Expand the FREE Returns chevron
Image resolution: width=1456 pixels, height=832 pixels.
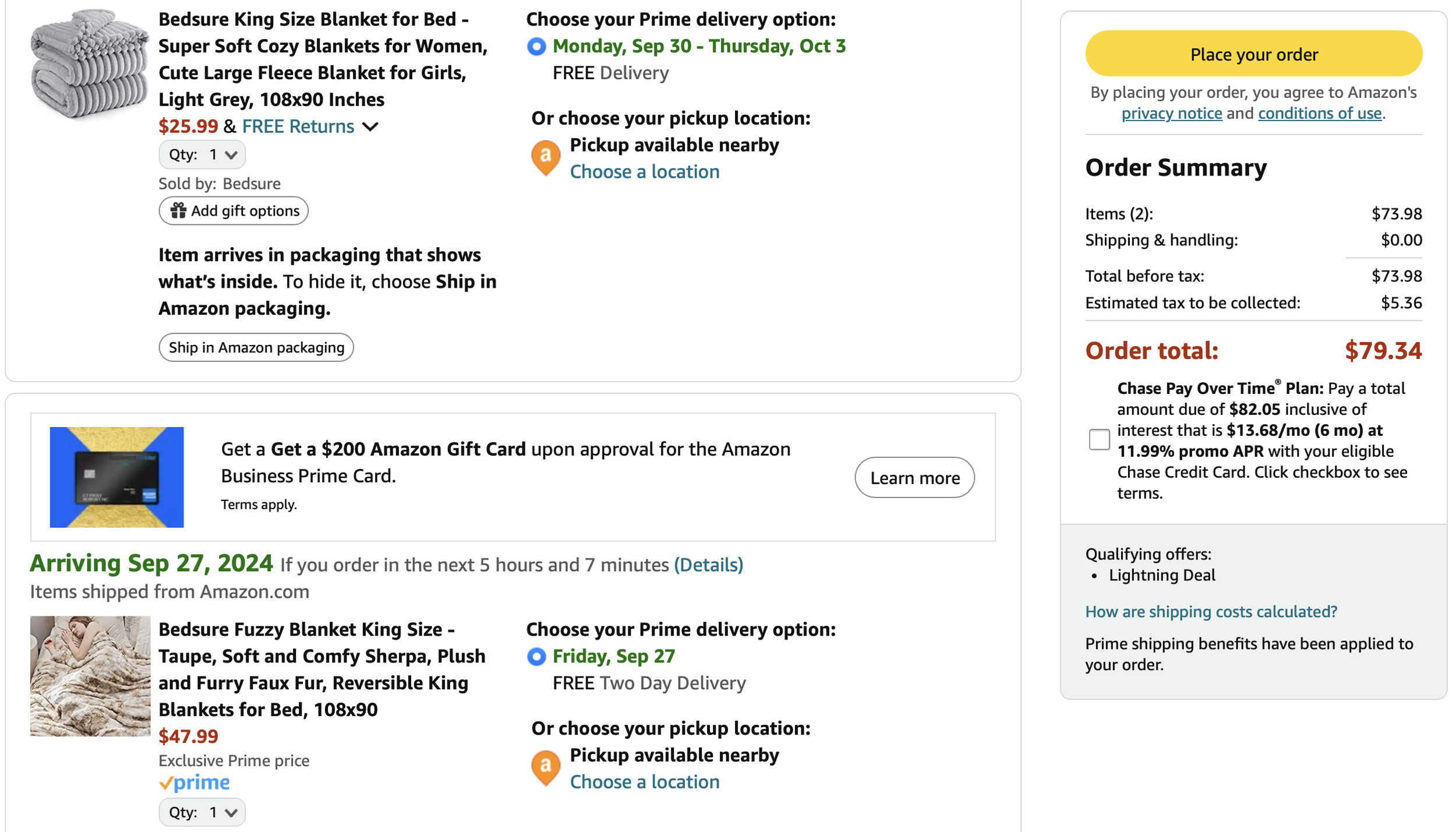(x=370, y=126)
